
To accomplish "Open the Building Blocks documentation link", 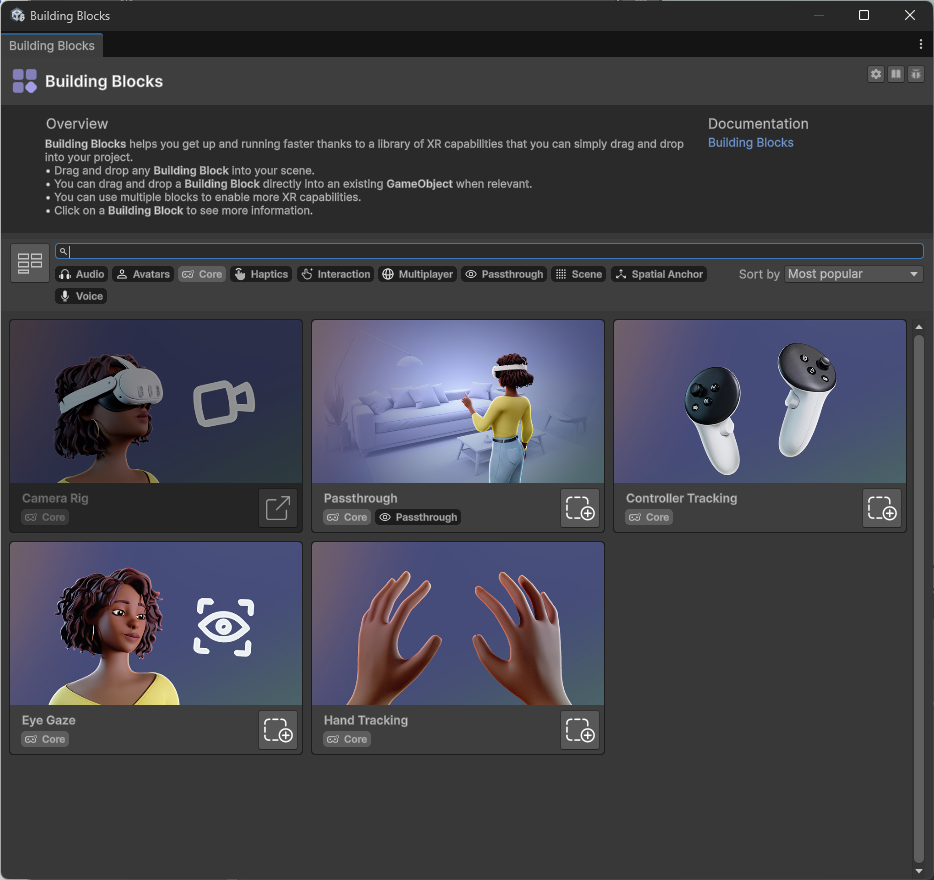I will coord(751,142).
